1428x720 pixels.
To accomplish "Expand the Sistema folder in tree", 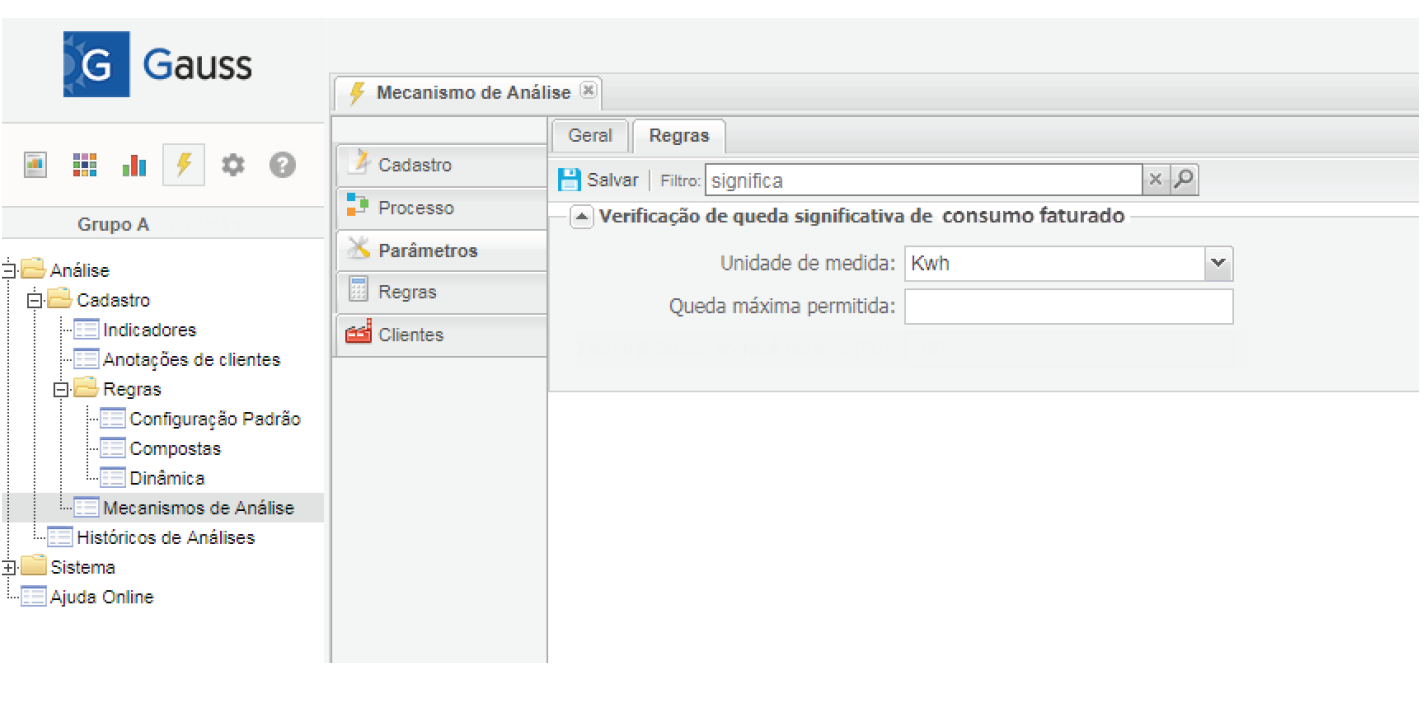I will coord(10,568).
